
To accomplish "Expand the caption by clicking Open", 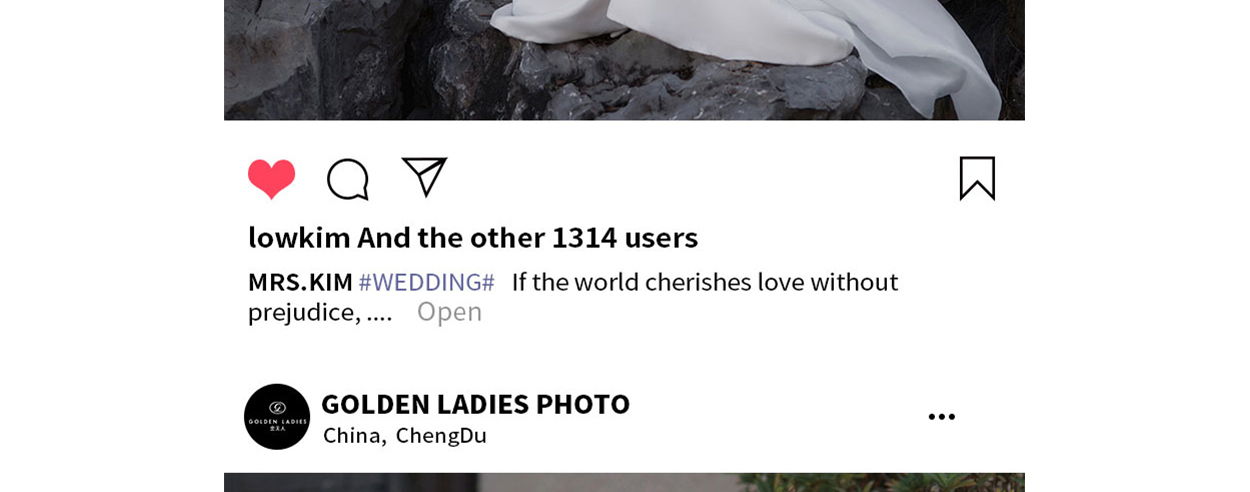I will tap(449, 312).
